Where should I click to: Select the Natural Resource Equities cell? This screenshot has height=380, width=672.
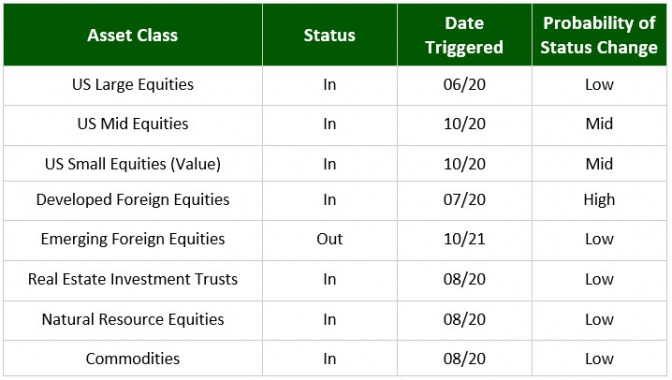pos(133,320)
